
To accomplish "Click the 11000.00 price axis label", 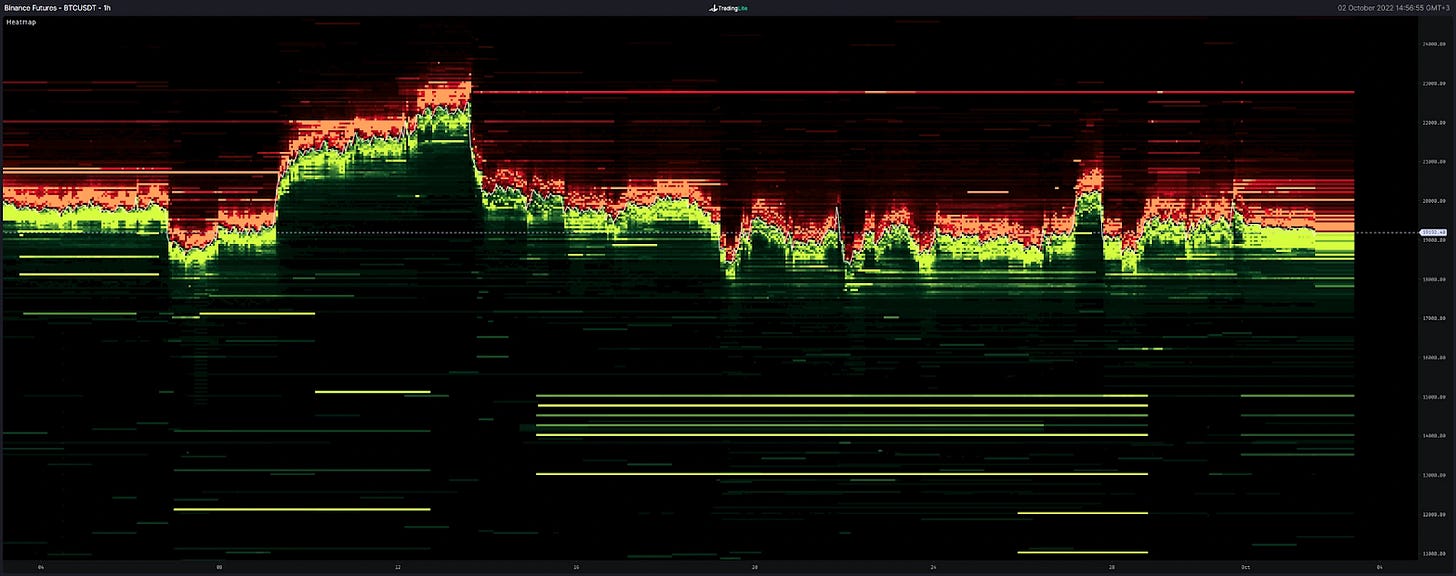I will click(1434, 553).
